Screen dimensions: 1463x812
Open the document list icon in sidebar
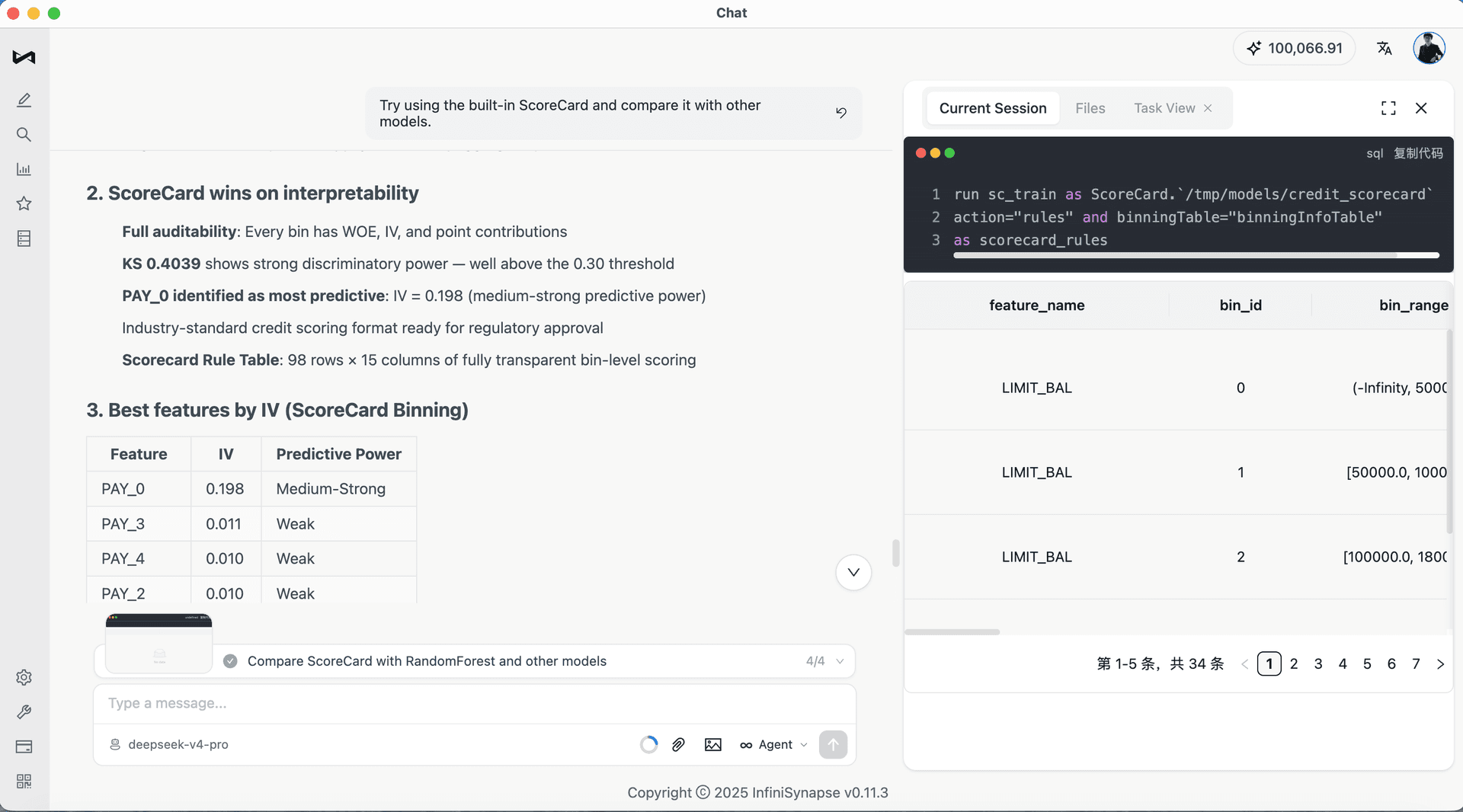[24, 238]
